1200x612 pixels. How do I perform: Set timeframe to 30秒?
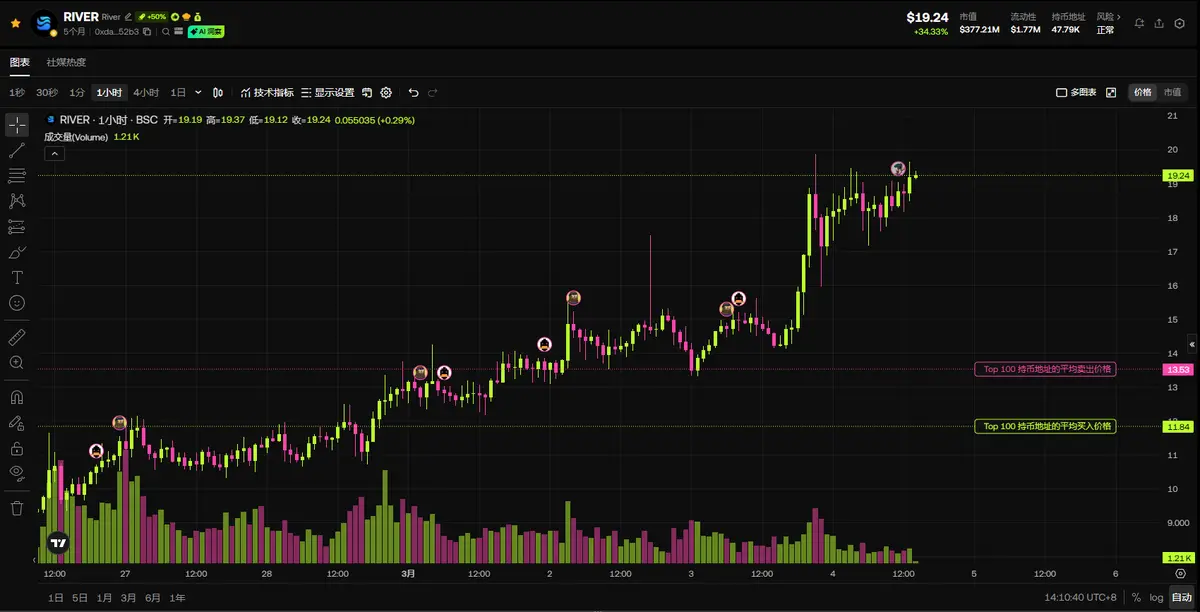pyautogui.click(x=47, y=92)
